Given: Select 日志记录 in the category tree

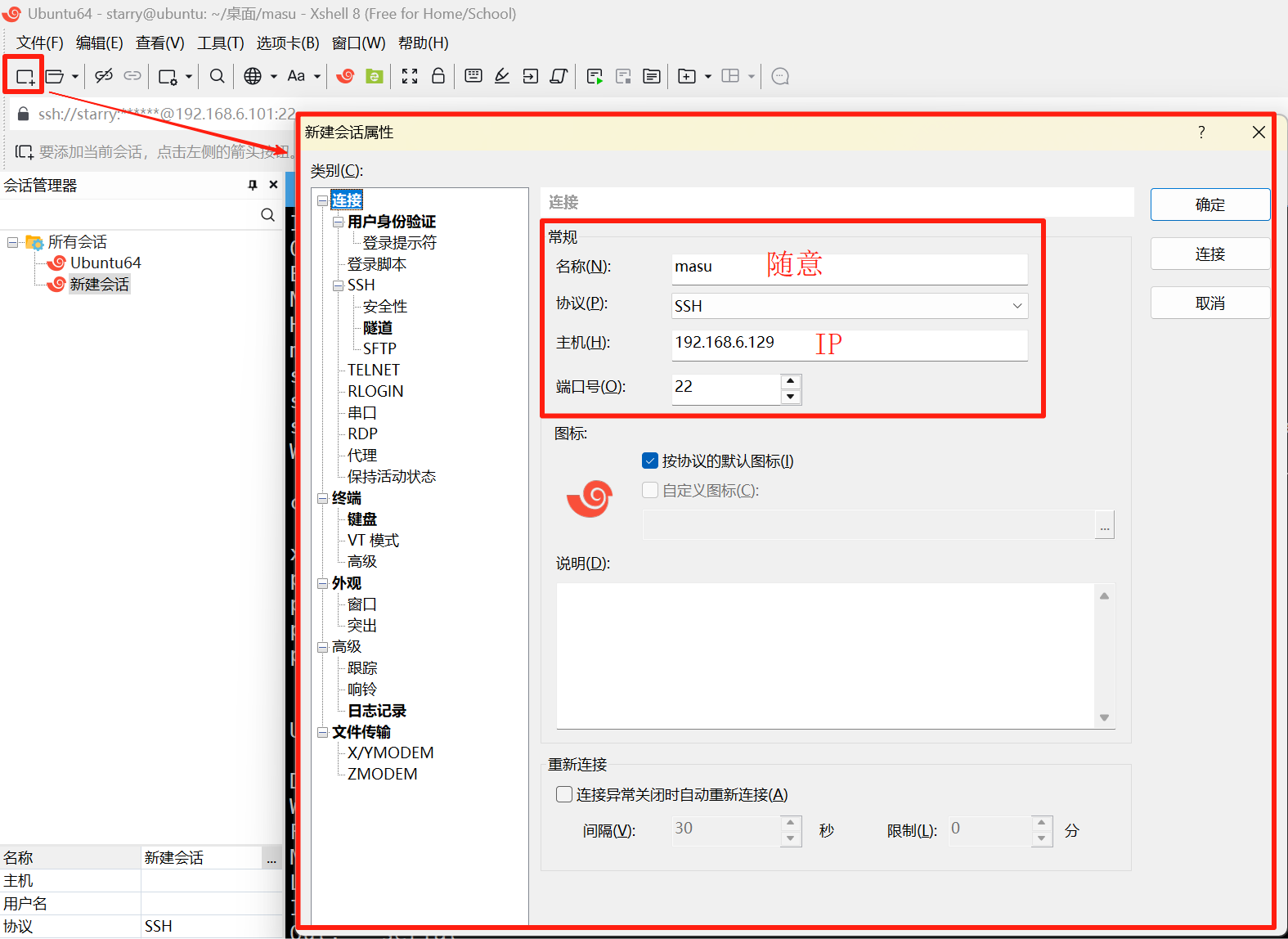Looking at the screenshot, I should tap(377, 711).
